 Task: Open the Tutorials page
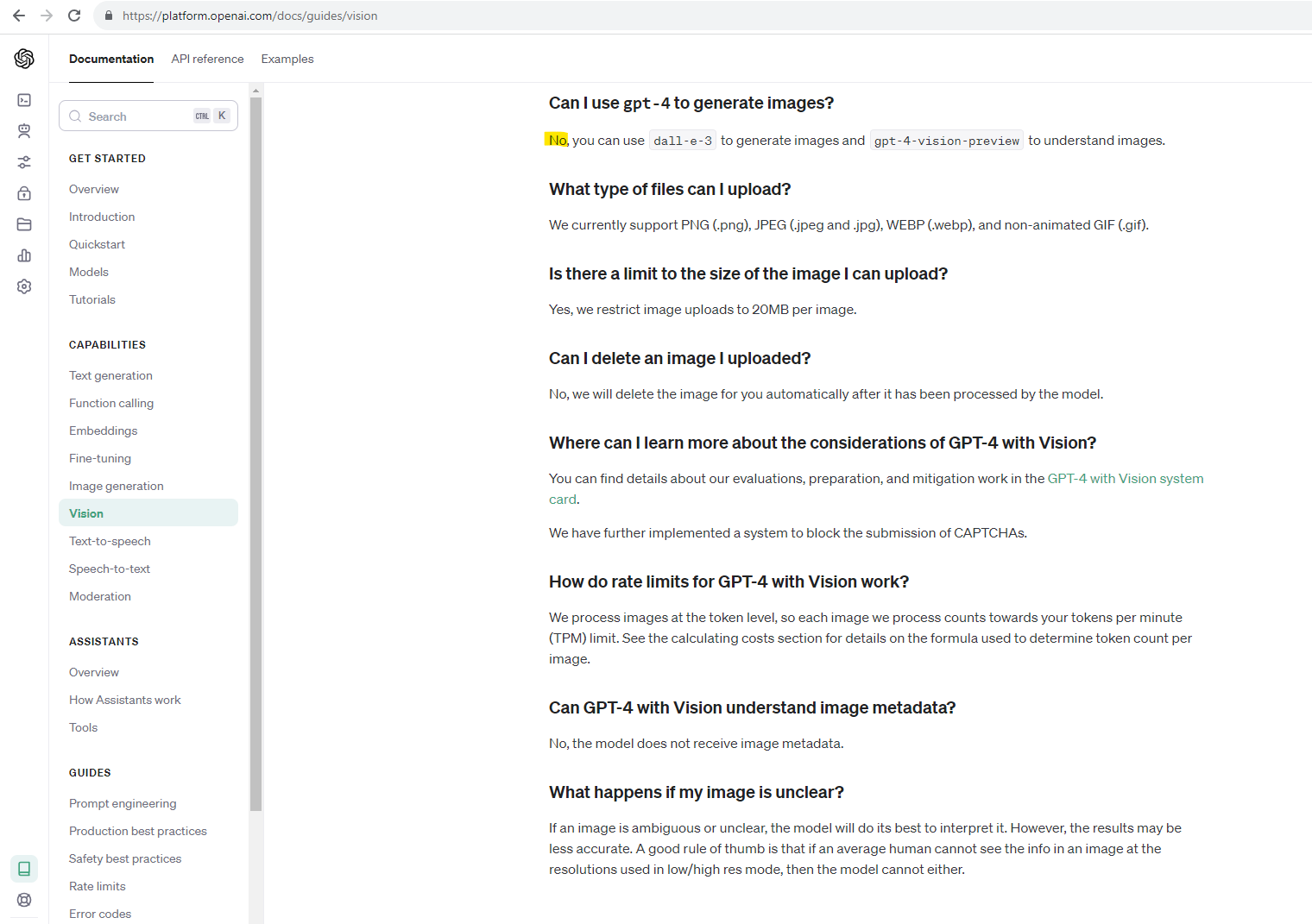coord(92,299)
